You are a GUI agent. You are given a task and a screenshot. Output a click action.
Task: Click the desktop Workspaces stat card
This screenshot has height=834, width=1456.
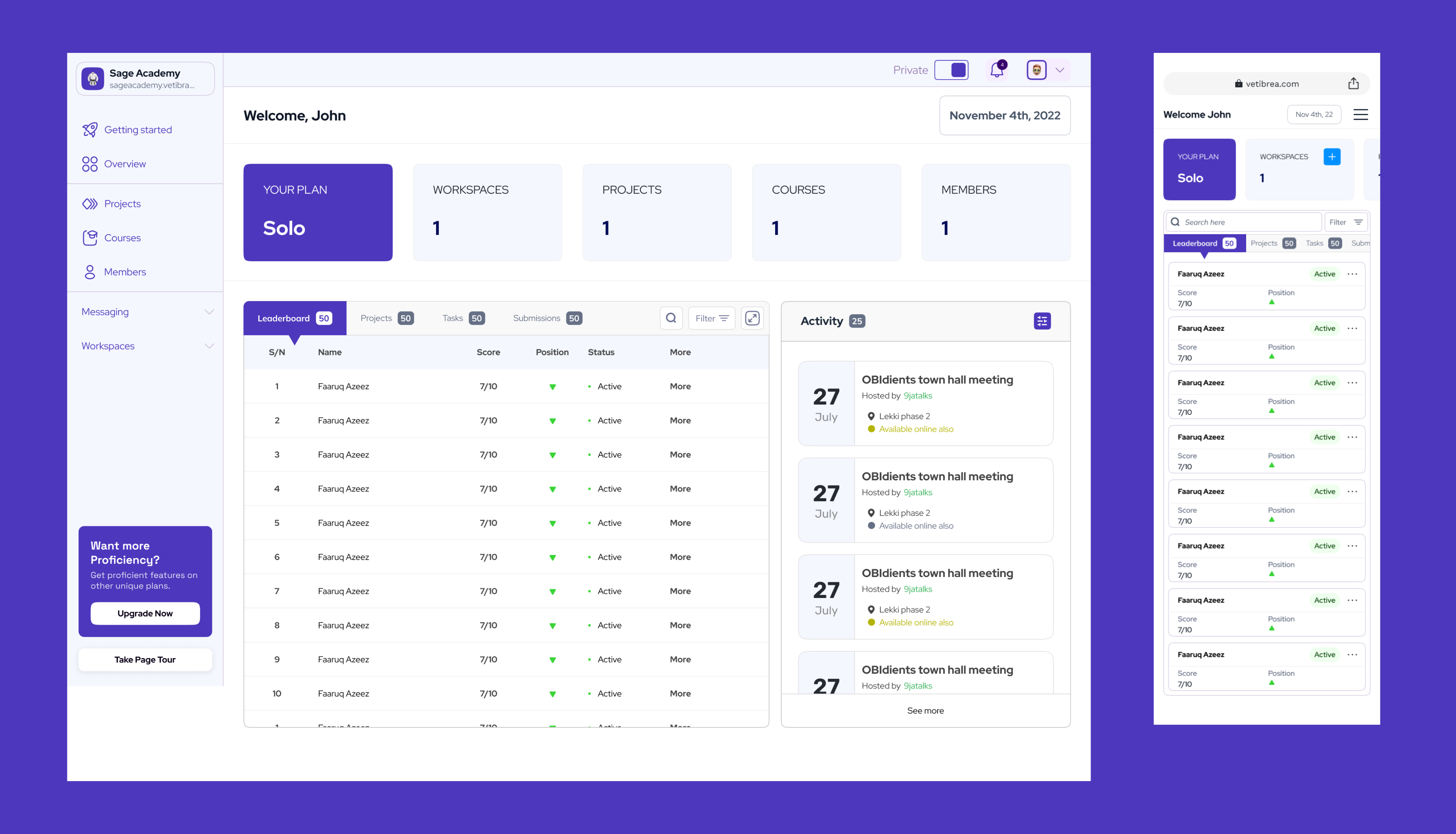487,212
